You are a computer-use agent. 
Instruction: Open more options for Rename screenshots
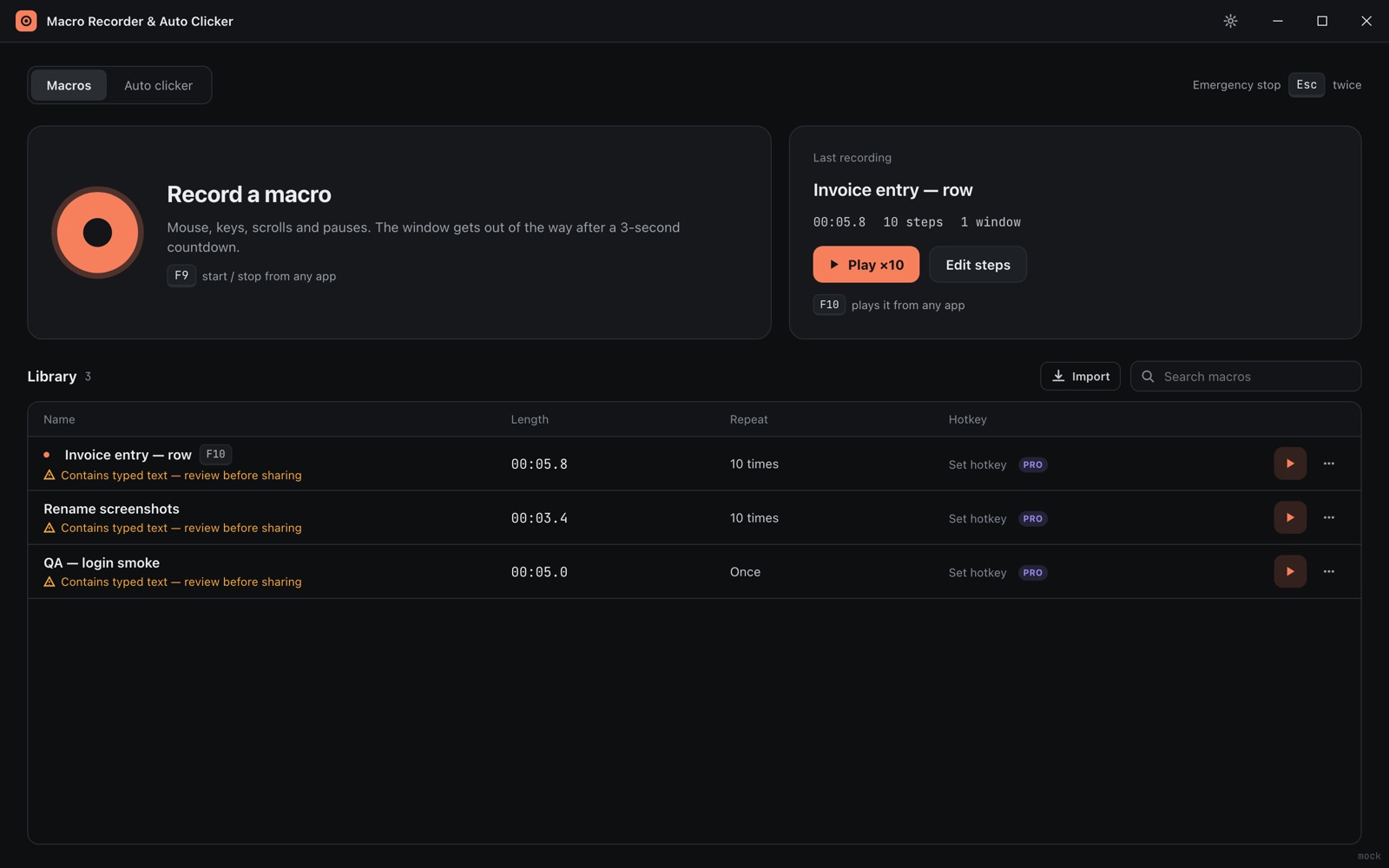point(1328,517)
